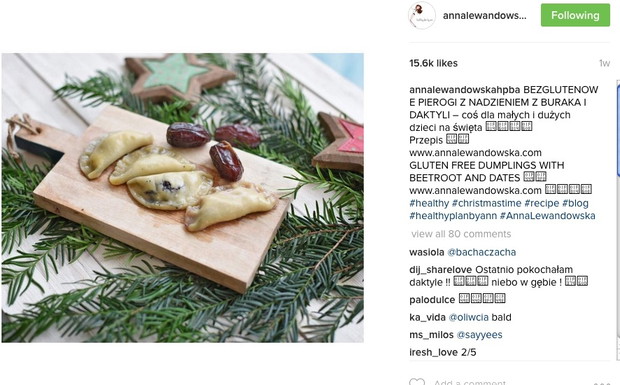Open the more options dots icon

click(602, 383)
